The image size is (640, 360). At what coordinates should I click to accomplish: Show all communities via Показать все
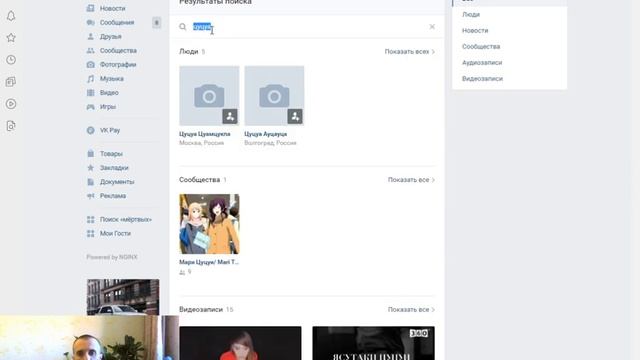click(x=411, y=180)
